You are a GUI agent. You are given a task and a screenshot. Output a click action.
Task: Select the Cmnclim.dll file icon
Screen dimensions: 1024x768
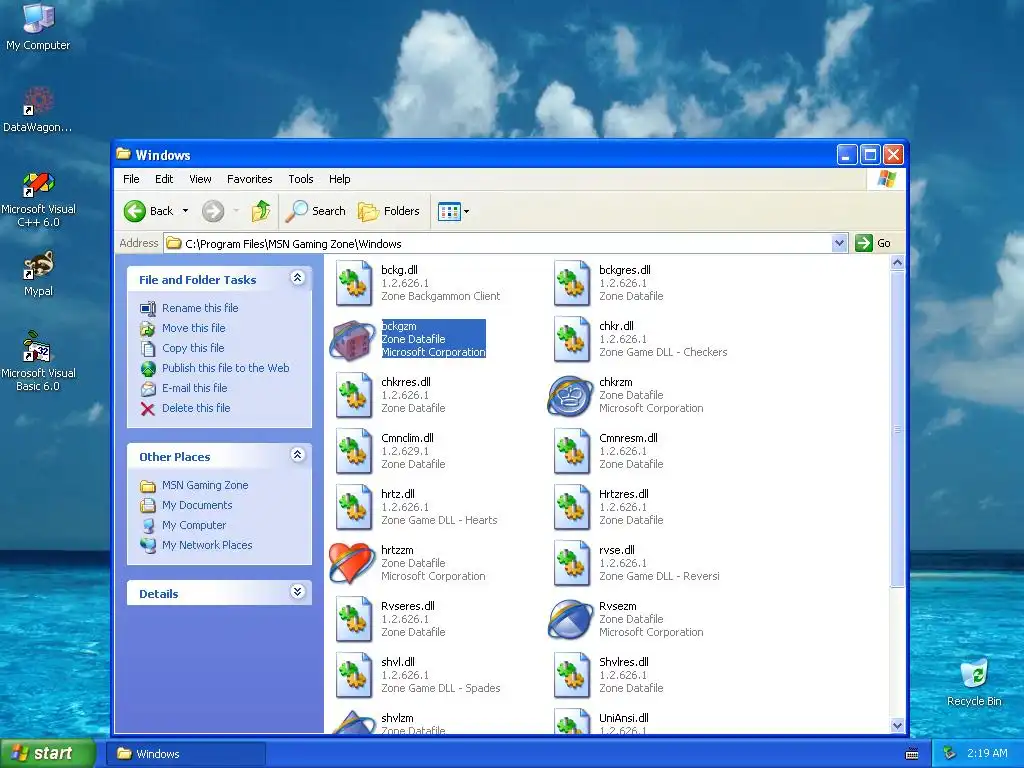coord(353,451)
